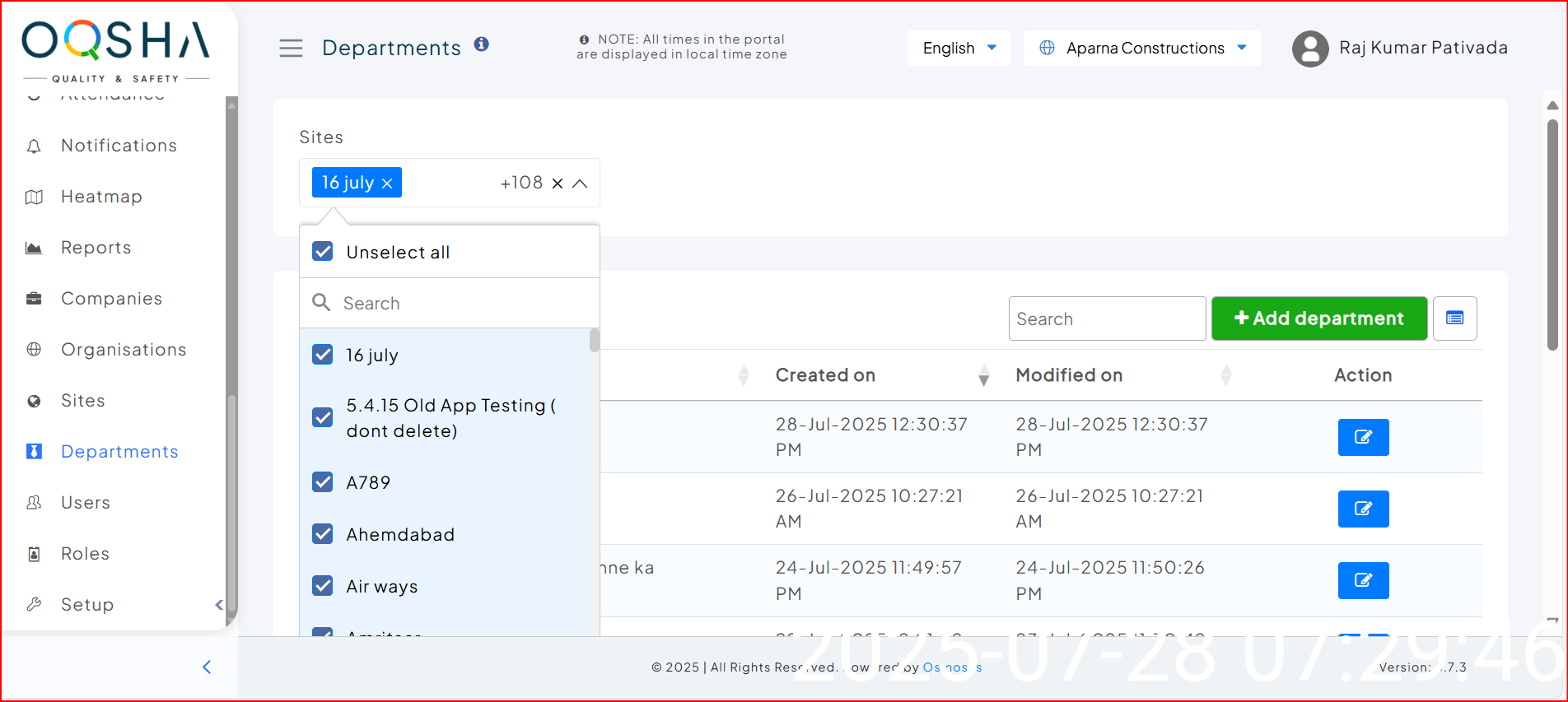The image size is (1568, 702).
Task: Click the Add department button
Action: click(1318, 318)
